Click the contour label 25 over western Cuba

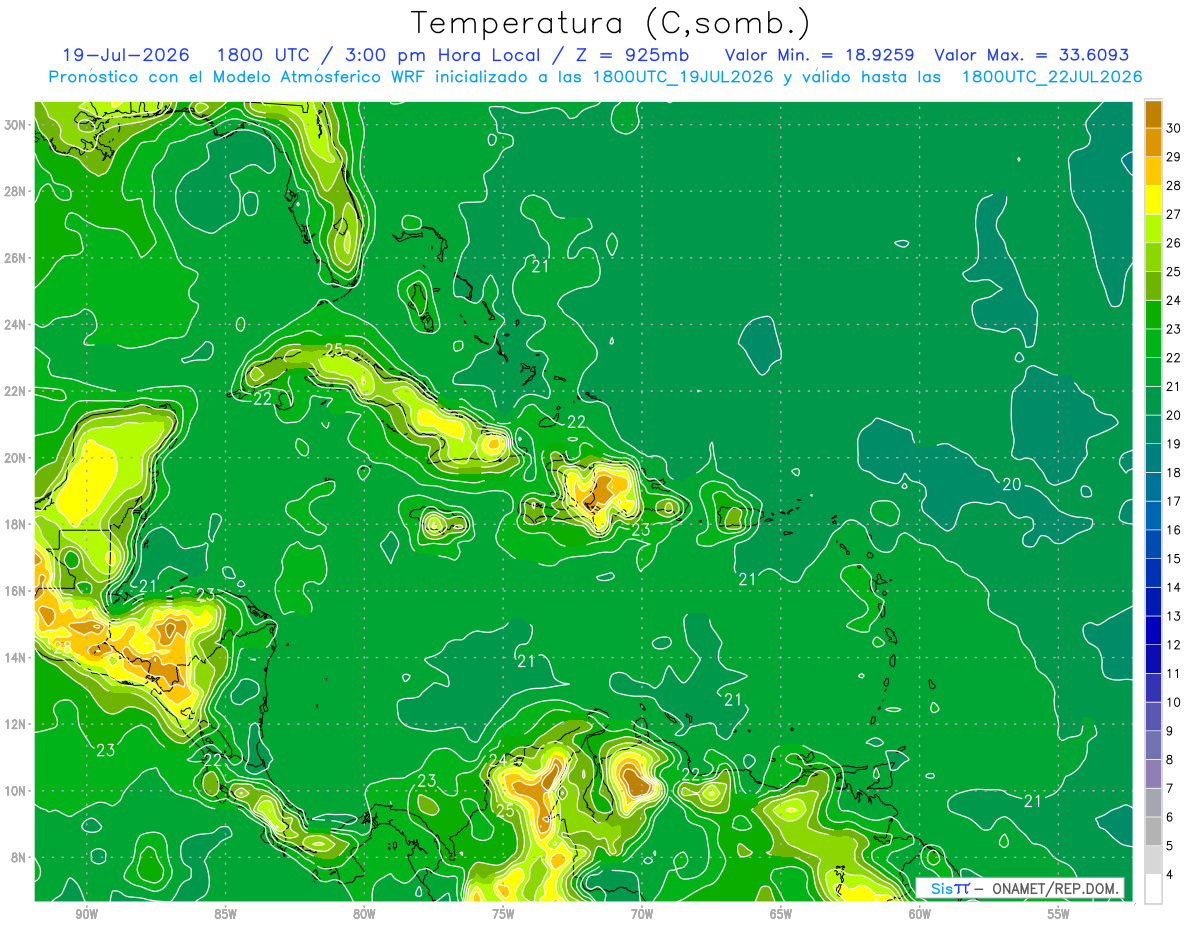(335, 350)
